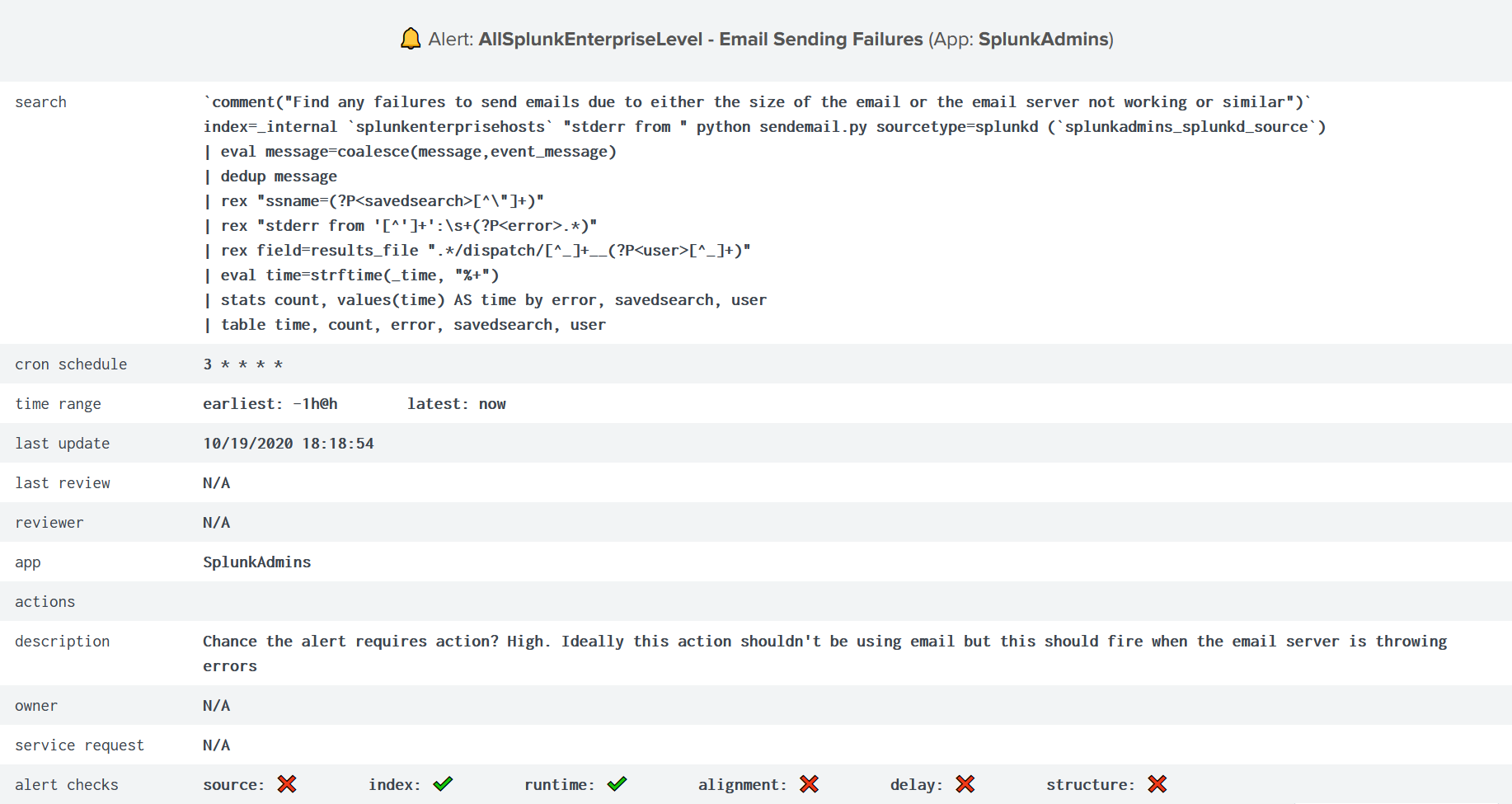The width and height of the screenshot is (1512, 804).
Task: Click the 'alert checks' row label
Action: (66, 785)
